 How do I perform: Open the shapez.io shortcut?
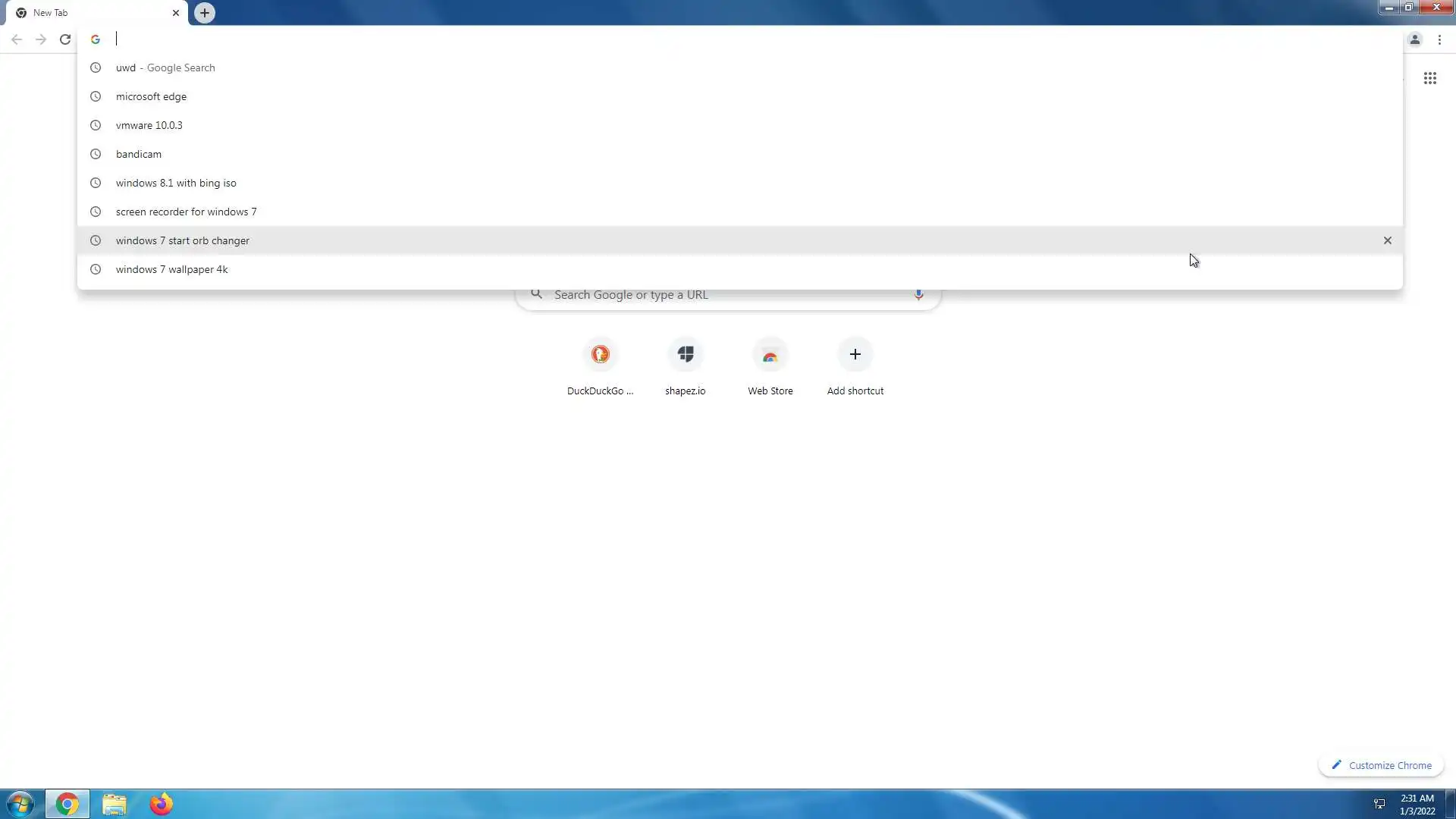[x=685, y=355]
